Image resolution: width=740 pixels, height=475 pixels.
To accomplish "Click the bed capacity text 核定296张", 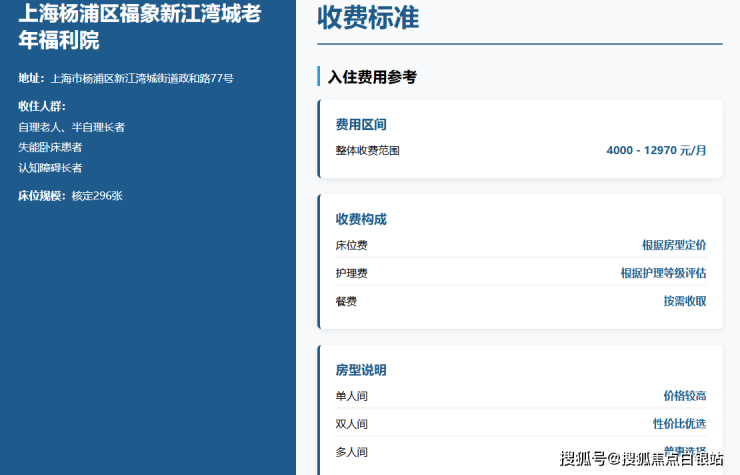I will (97, 196).
